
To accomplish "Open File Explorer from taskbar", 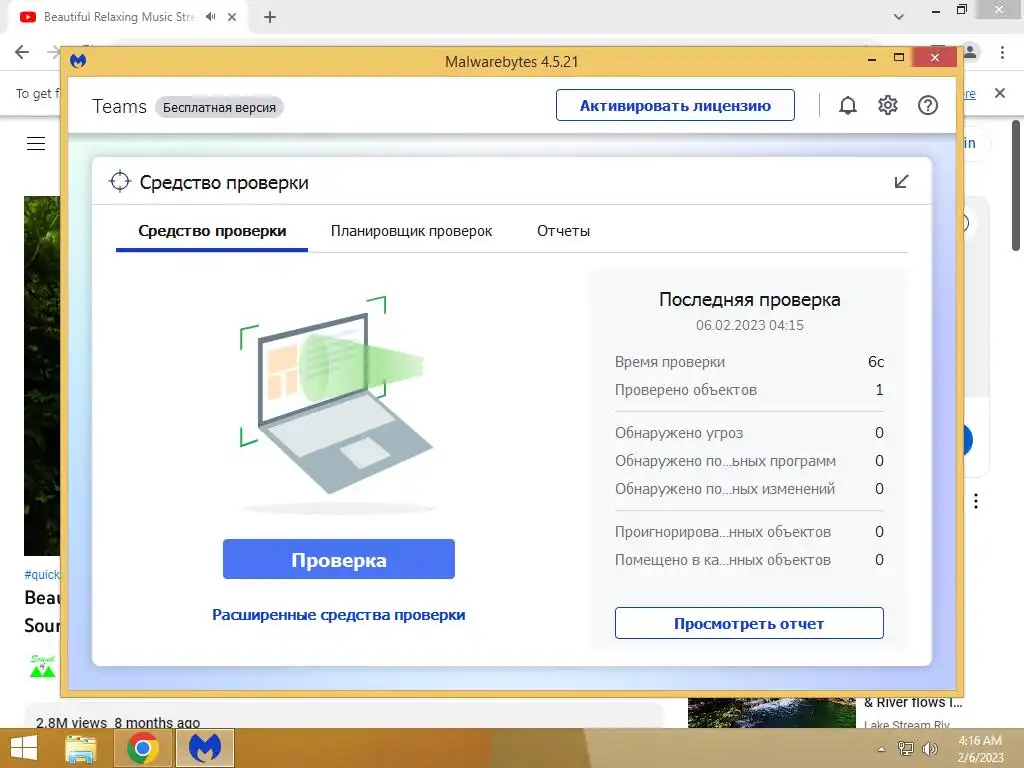I will coord(81,748).
